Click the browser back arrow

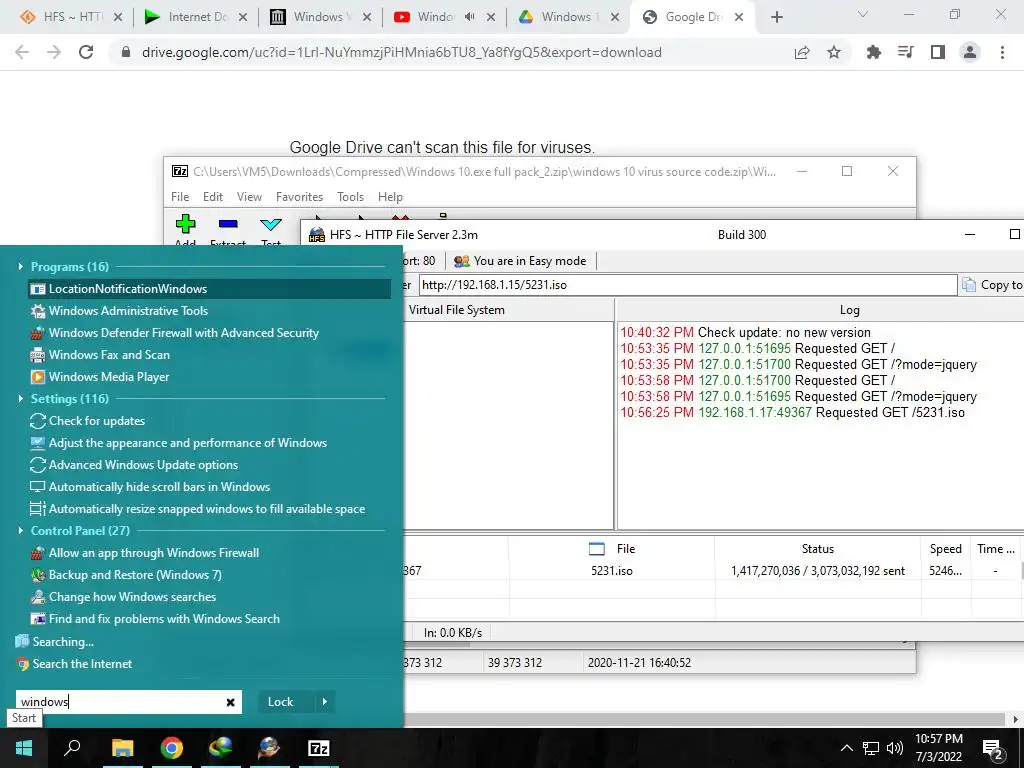22,52
